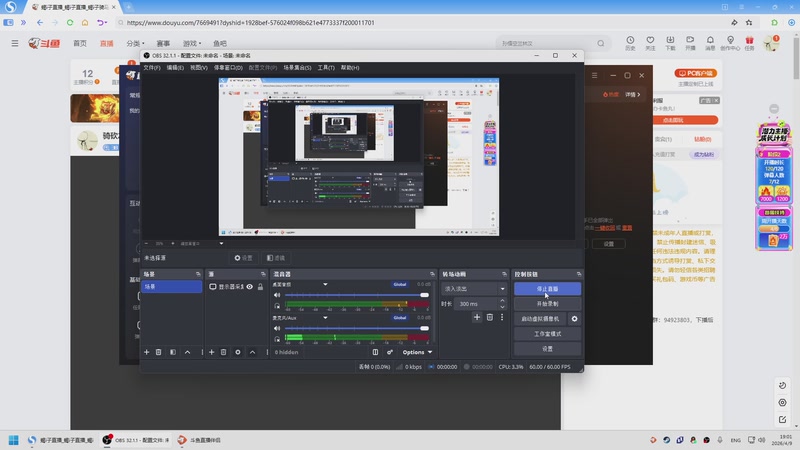This screenshot has width=800, height=450.
Task: Open preview zoom scaling dropdown
Action: pos(221,243)
